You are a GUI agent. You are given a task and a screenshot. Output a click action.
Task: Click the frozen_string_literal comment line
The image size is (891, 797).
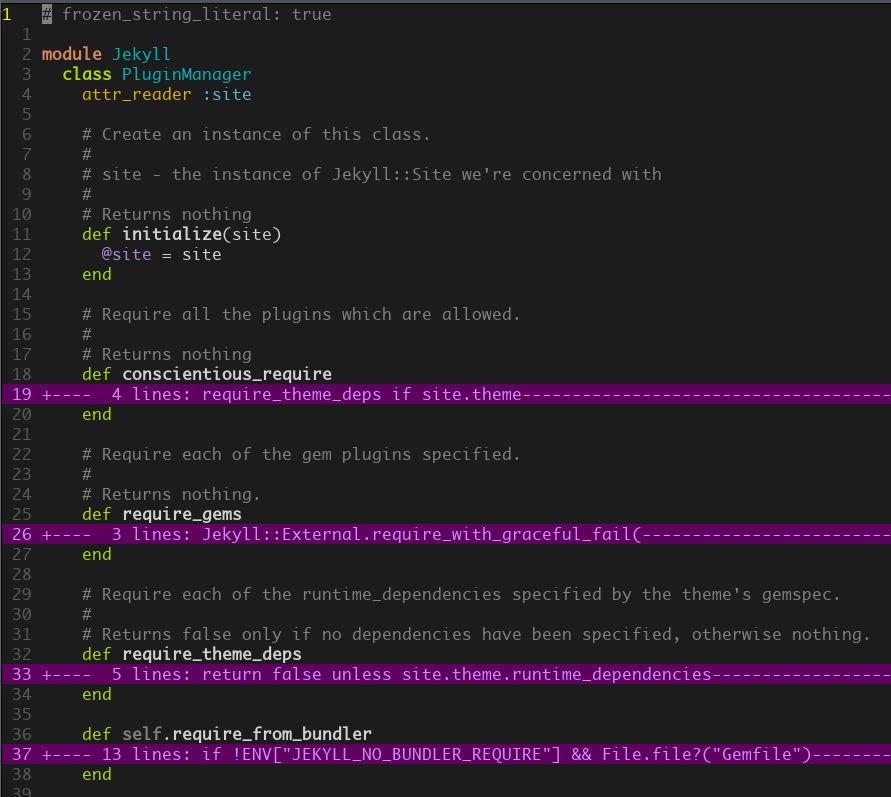click(186, 14)
